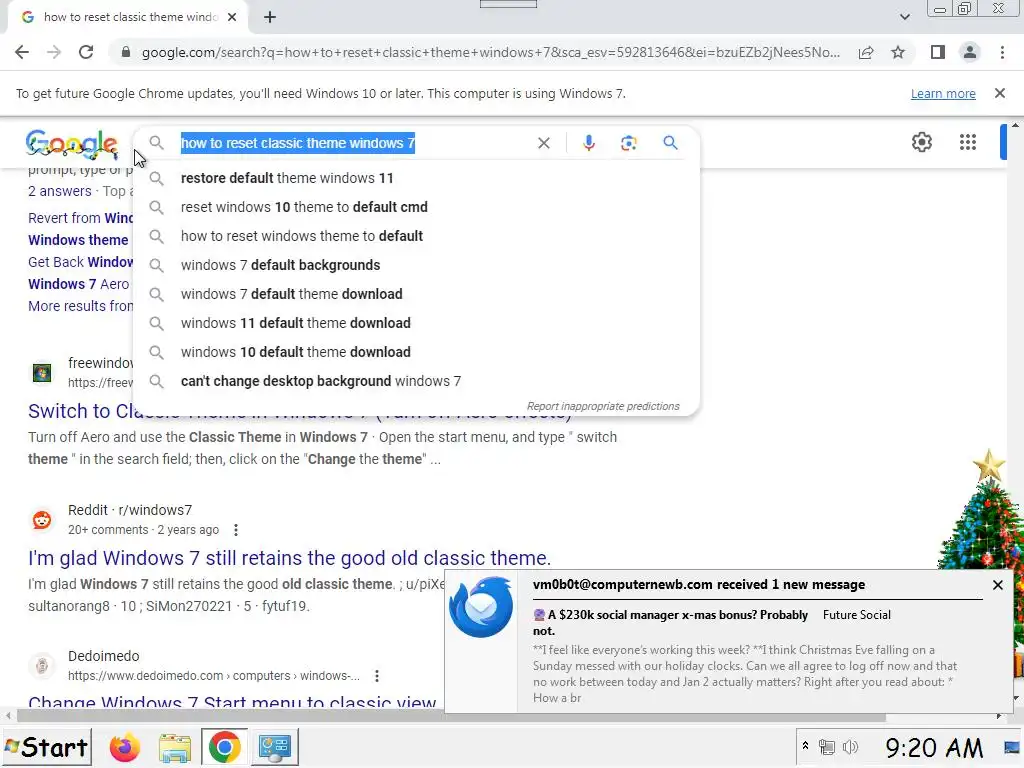Click the network tray icon
This screenshot has height=768, width=1024.
[x=827, y=747]
